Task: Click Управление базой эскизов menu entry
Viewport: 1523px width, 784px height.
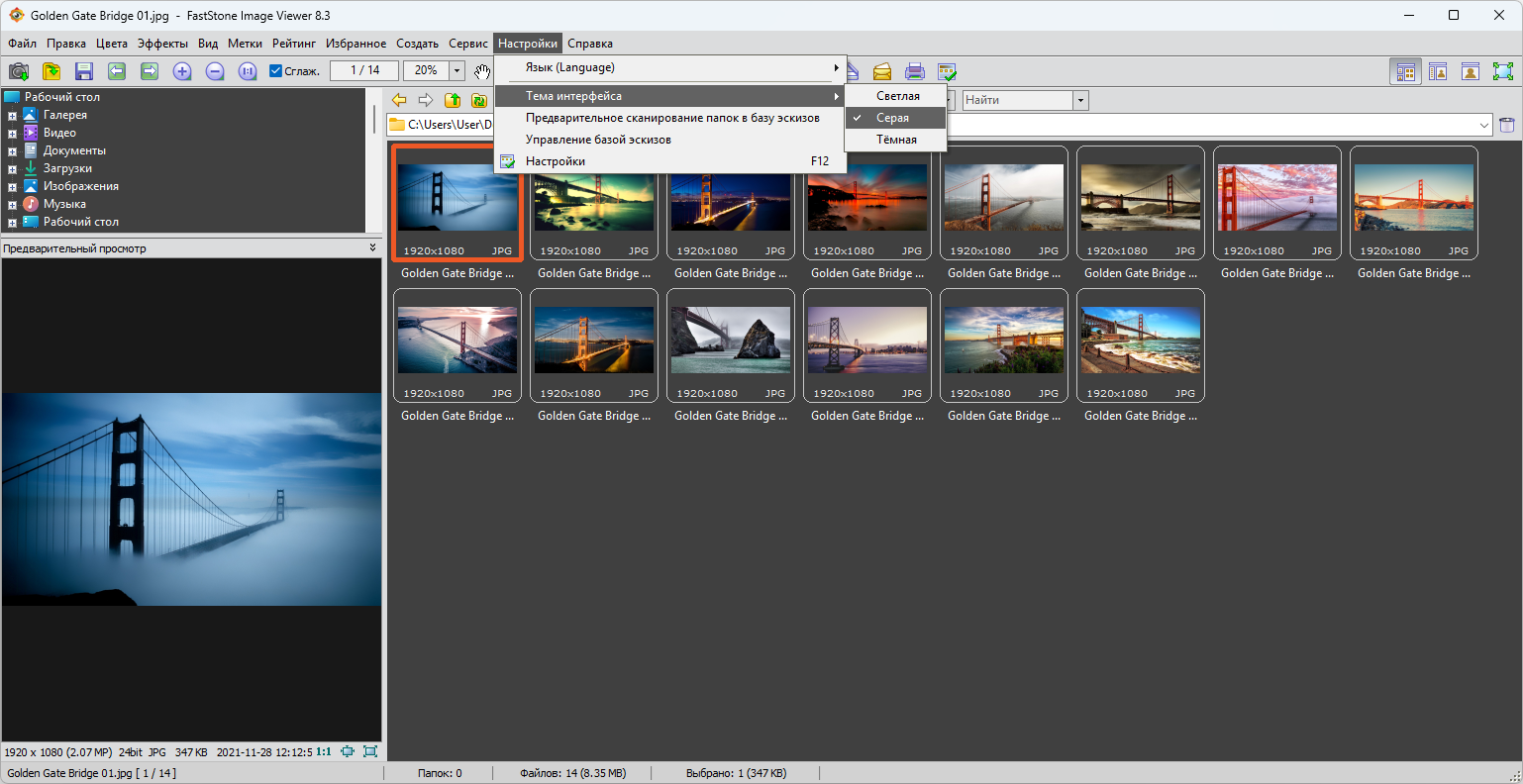Action: (x=598, y=140)
